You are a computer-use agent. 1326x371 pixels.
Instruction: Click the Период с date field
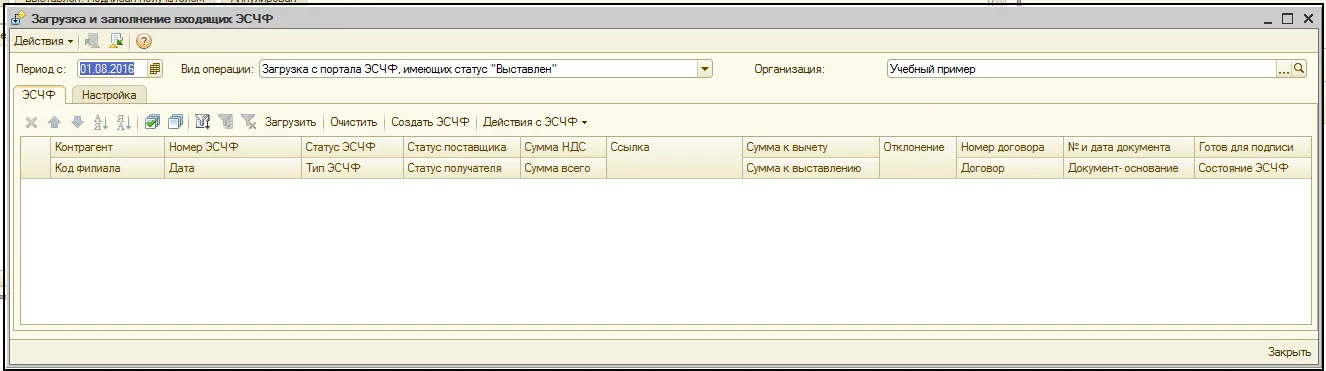113,69
